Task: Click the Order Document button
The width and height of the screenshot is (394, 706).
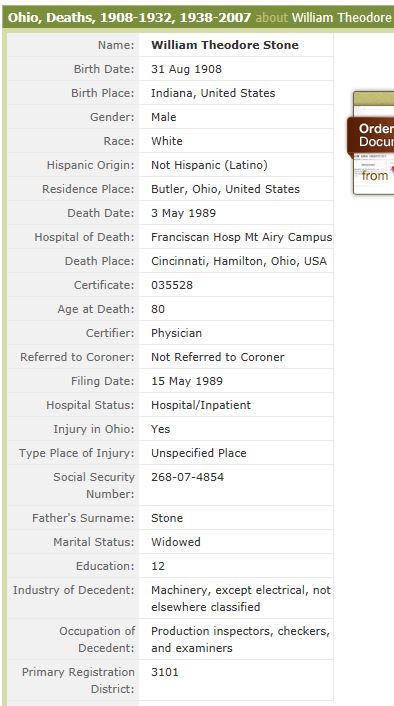Action: [371, 135]
